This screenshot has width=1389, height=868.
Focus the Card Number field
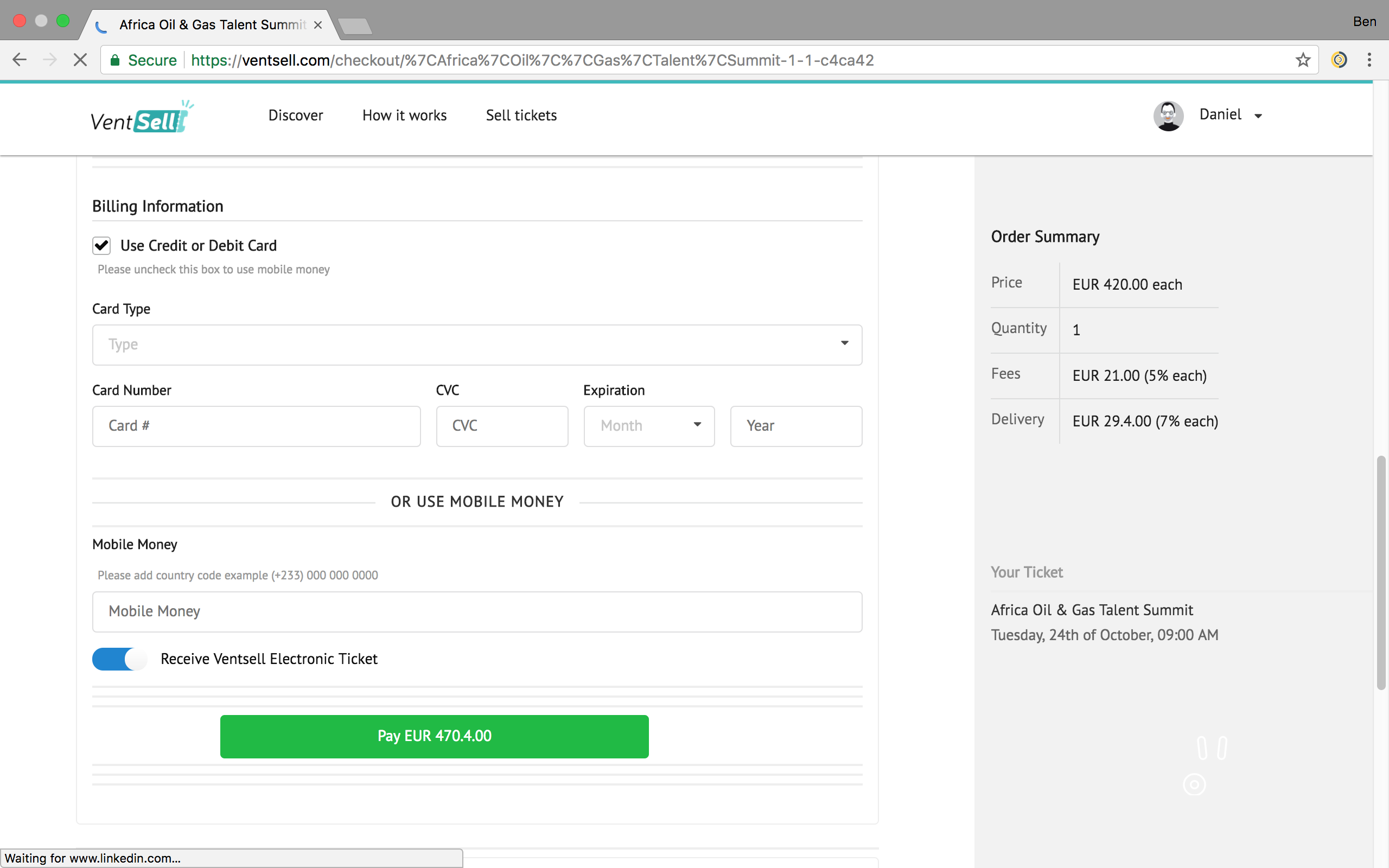pyautogui.click(x=256, y=426)
